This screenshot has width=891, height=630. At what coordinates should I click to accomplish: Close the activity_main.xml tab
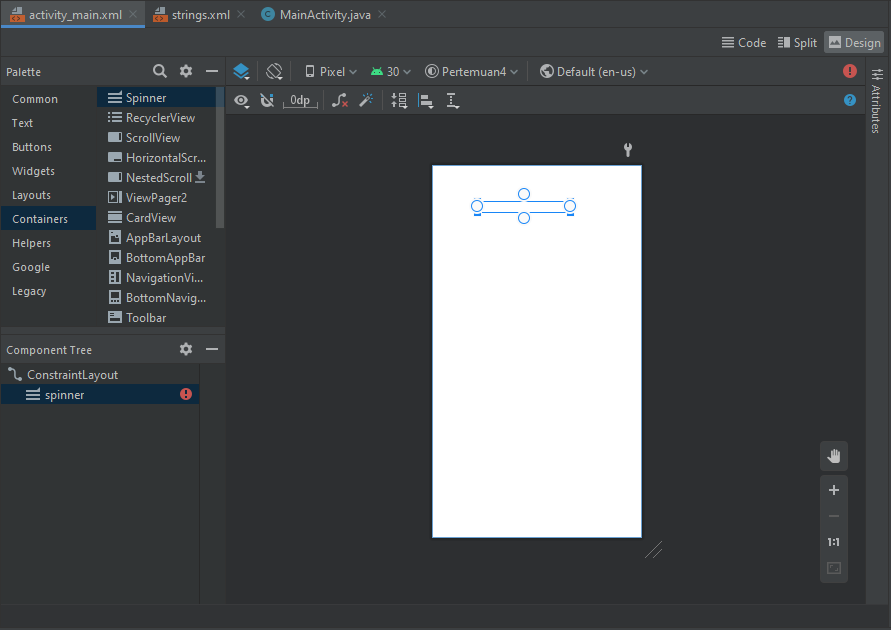(x=133, y=14)
